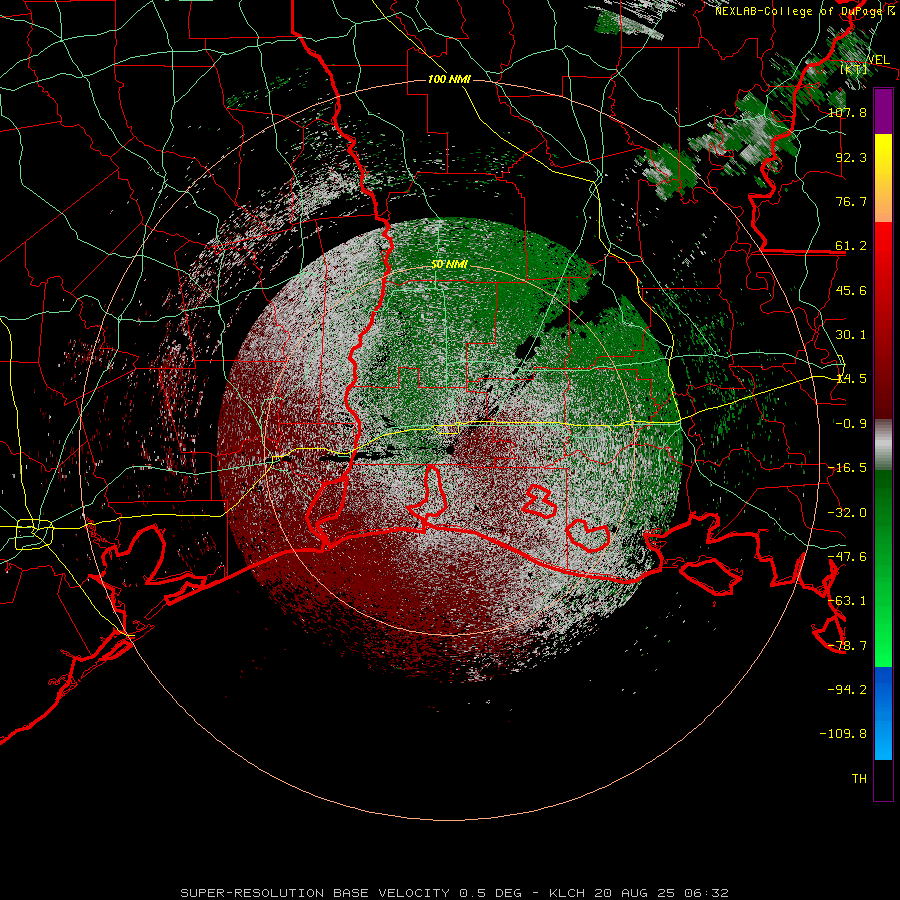900x900 pixels.
Task: Pick the green color bar segment
Action: [883, 568]
